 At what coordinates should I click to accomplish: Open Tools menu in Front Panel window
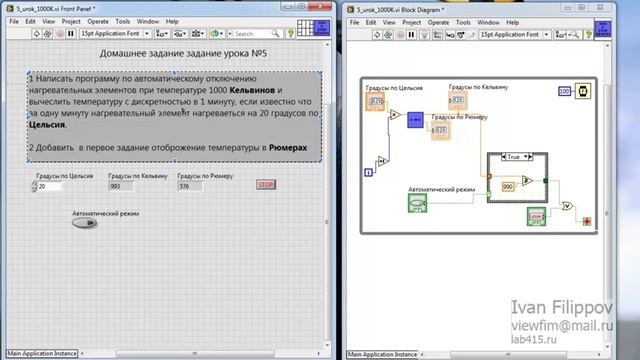click(122, 21)
